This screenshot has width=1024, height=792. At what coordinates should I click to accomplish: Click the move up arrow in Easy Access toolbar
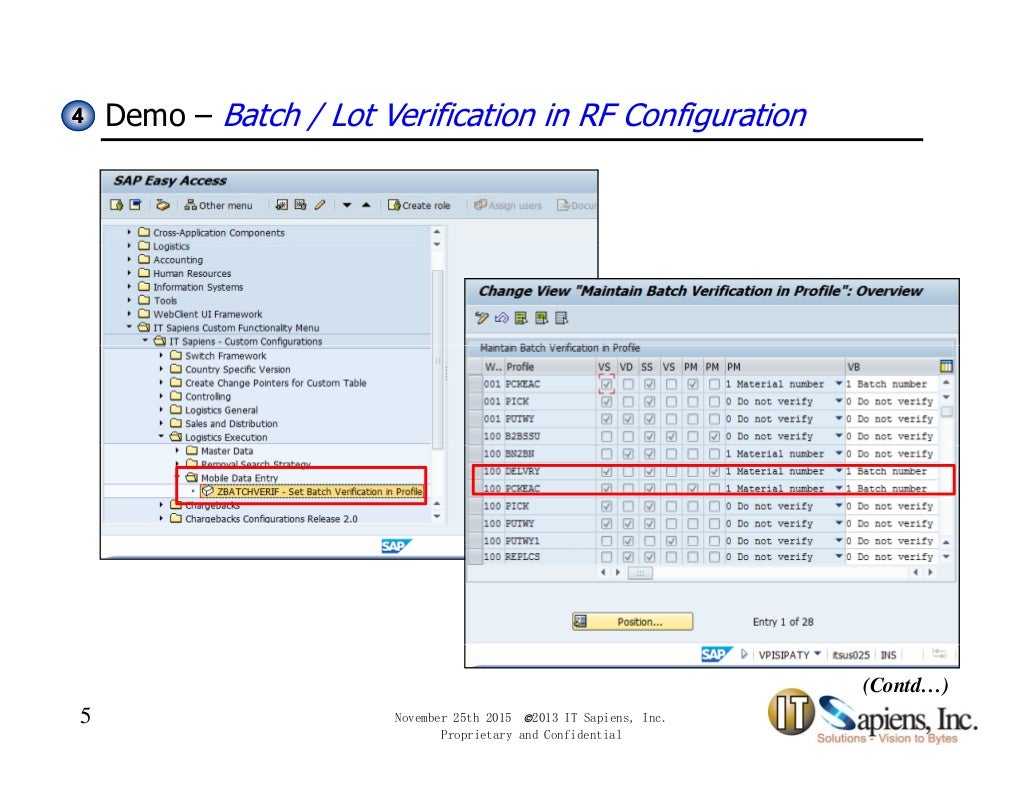(366, 205)
